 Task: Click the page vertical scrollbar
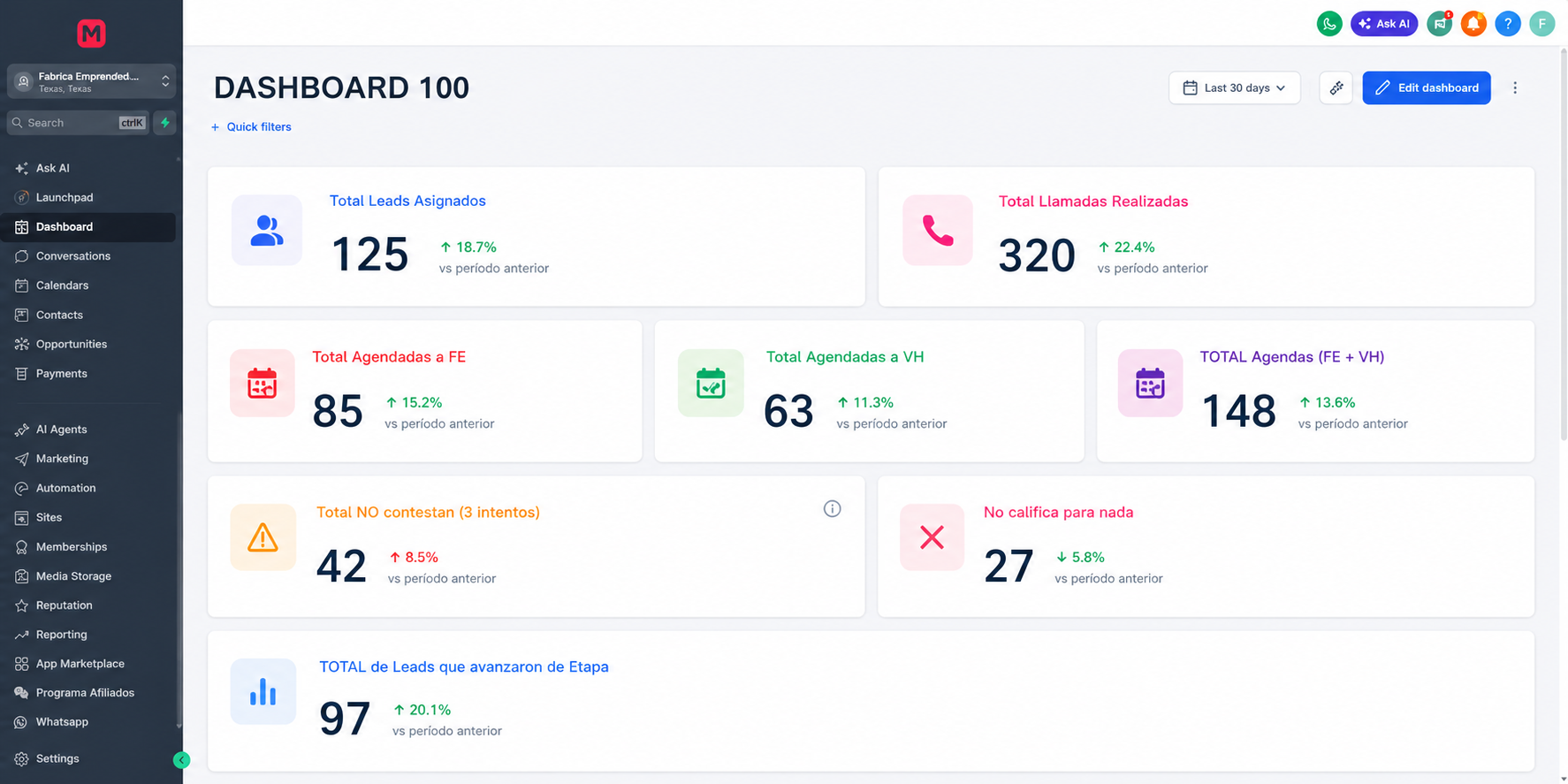(1563, 245)
